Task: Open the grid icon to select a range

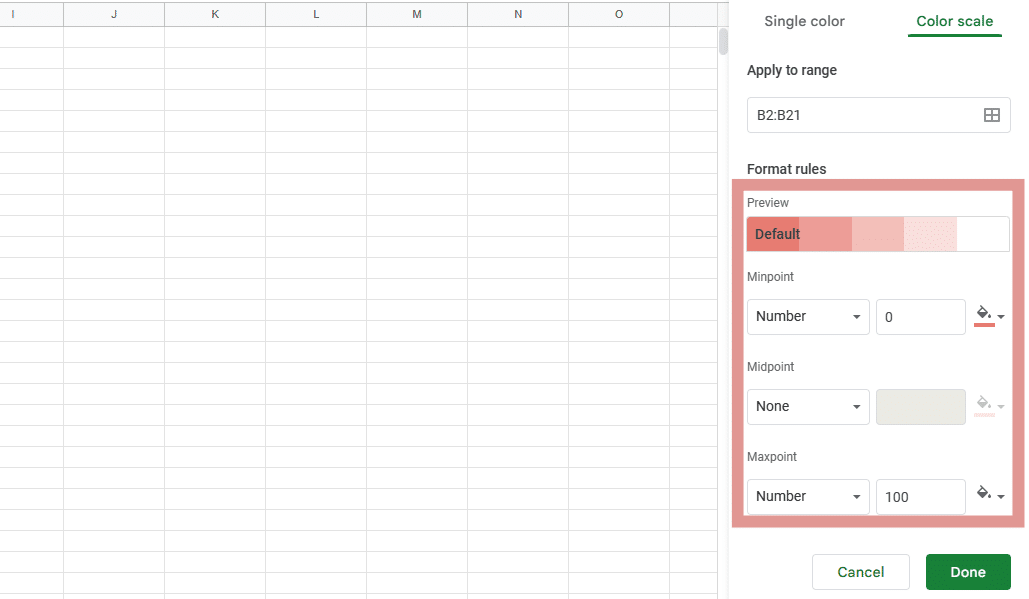Action: [x=992, y=115]
